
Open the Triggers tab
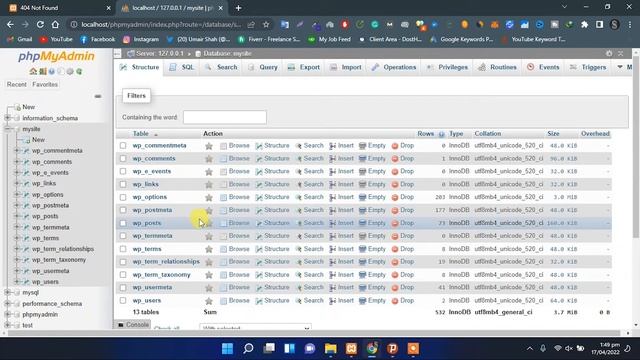(x=588, y=67)
